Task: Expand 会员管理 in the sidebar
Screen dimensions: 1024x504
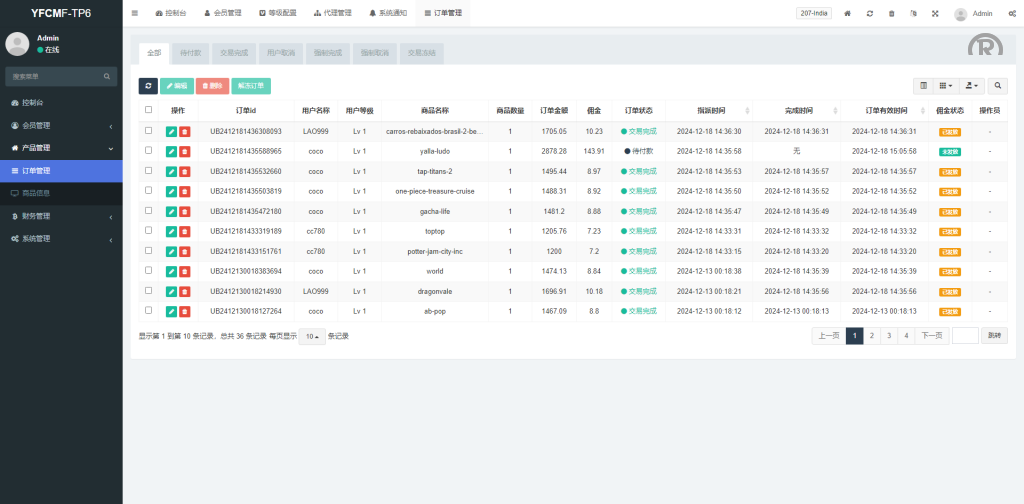Action: (60, 125)
